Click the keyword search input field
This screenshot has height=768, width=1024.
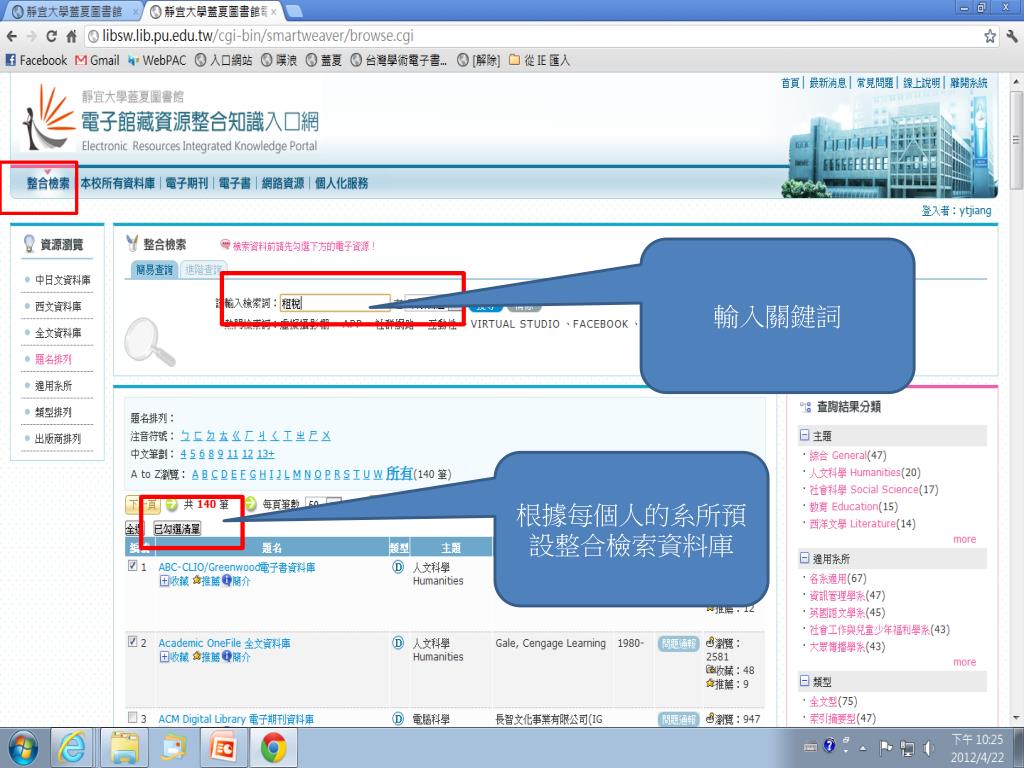pos(335,303)
